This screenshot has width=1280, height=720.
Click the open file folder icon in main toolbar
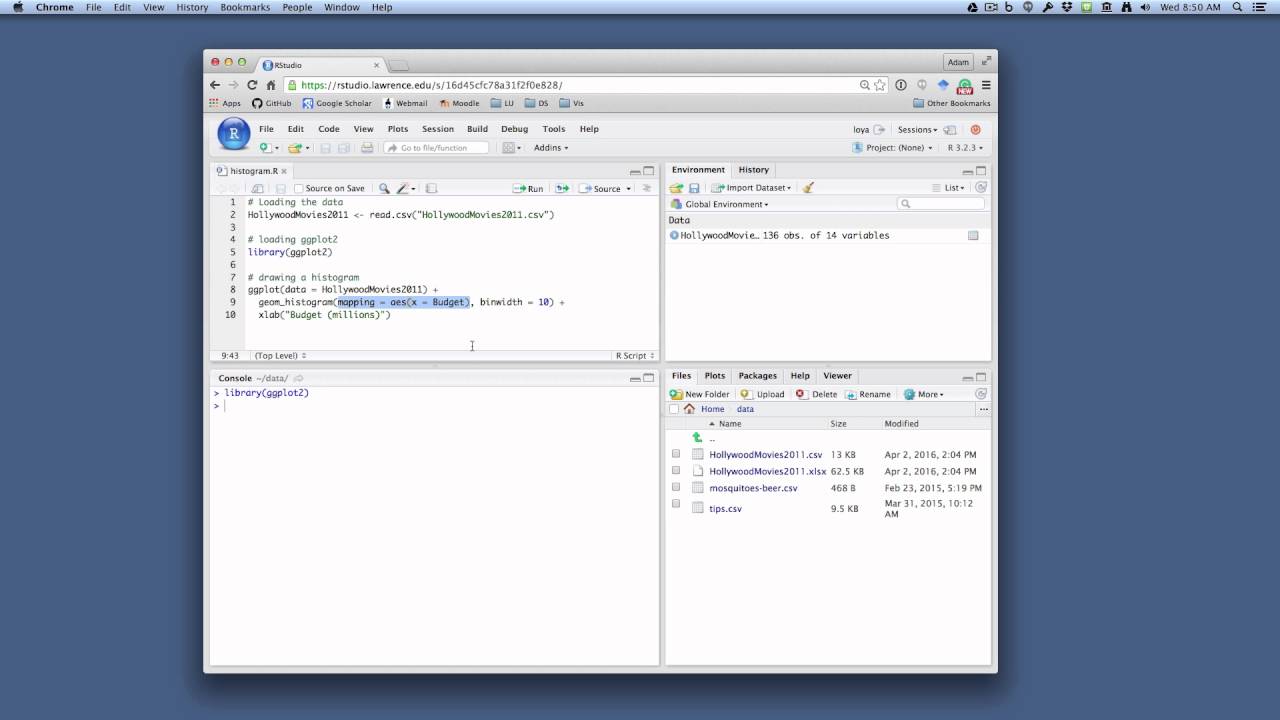coord(295,148)
